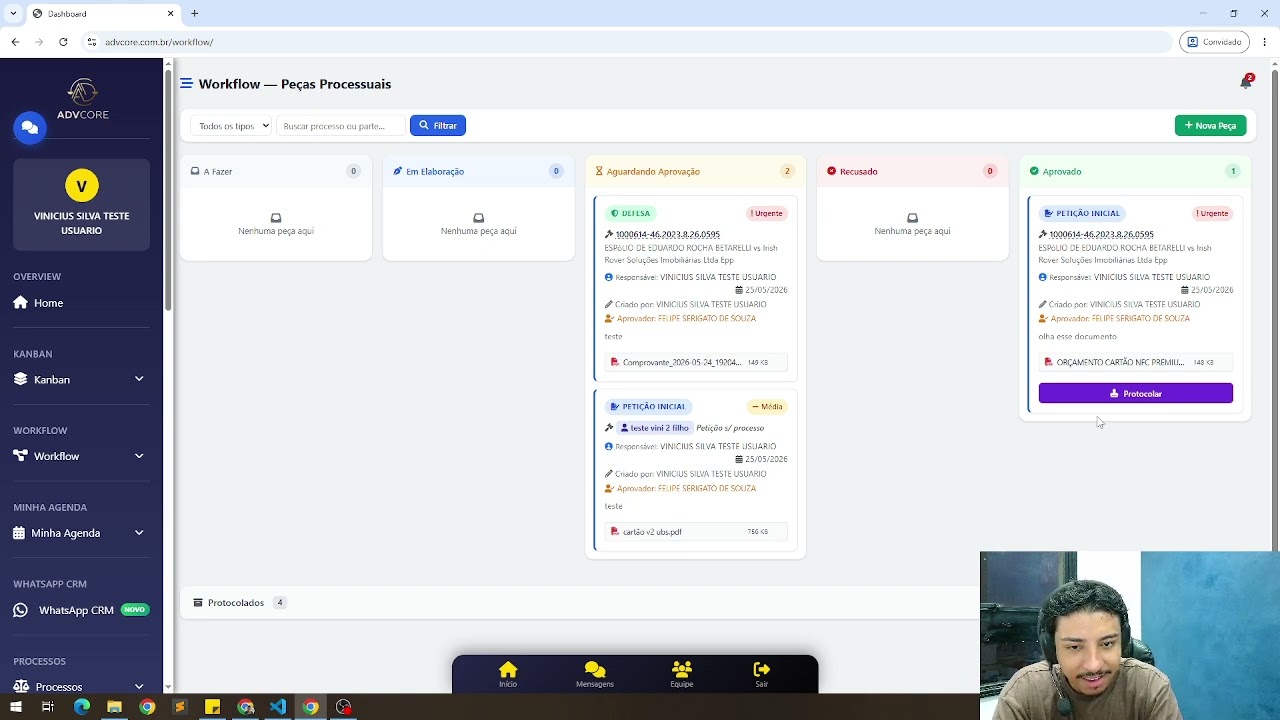Expand the Kanban sidebar section
The image size is (1280, 720).
pyautogui.click(x=82, y=380)
